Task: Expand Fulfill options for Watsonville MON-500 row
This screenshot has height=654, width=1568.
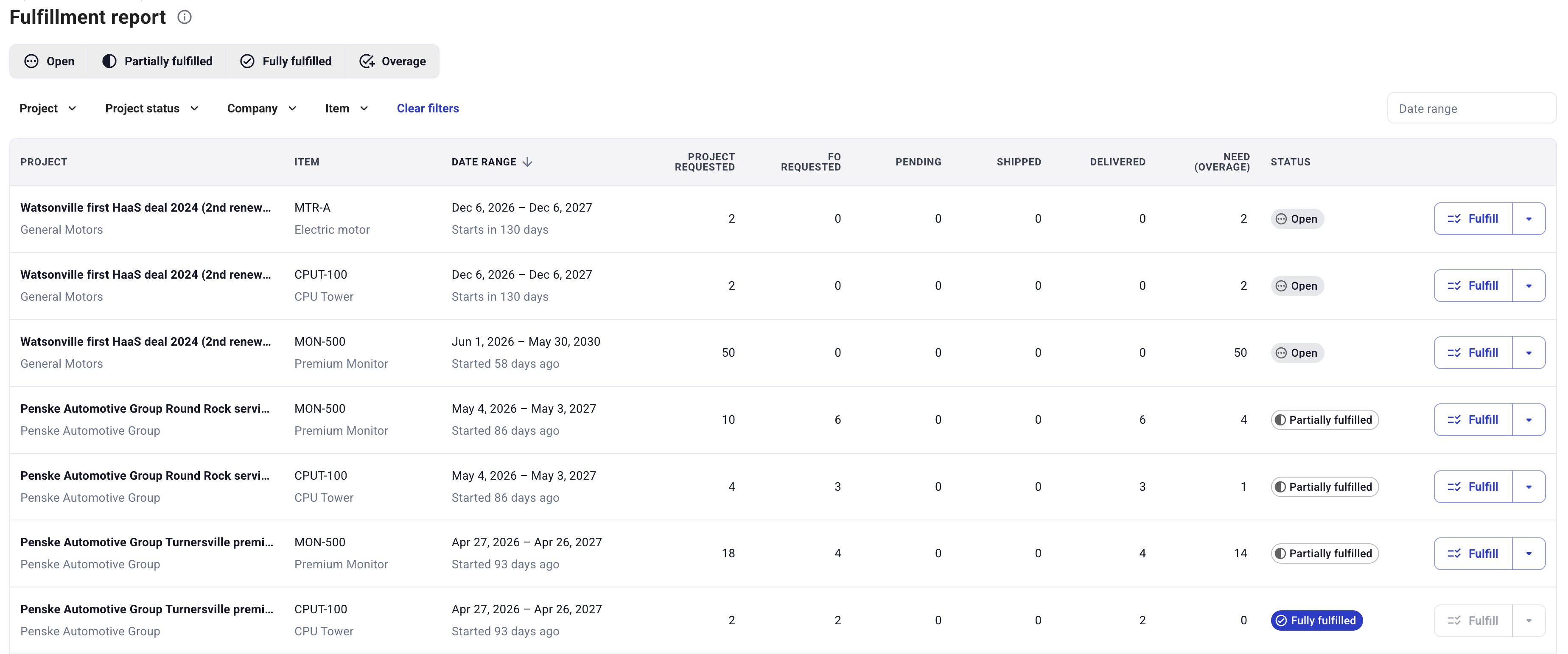Action: [1529, 352]
